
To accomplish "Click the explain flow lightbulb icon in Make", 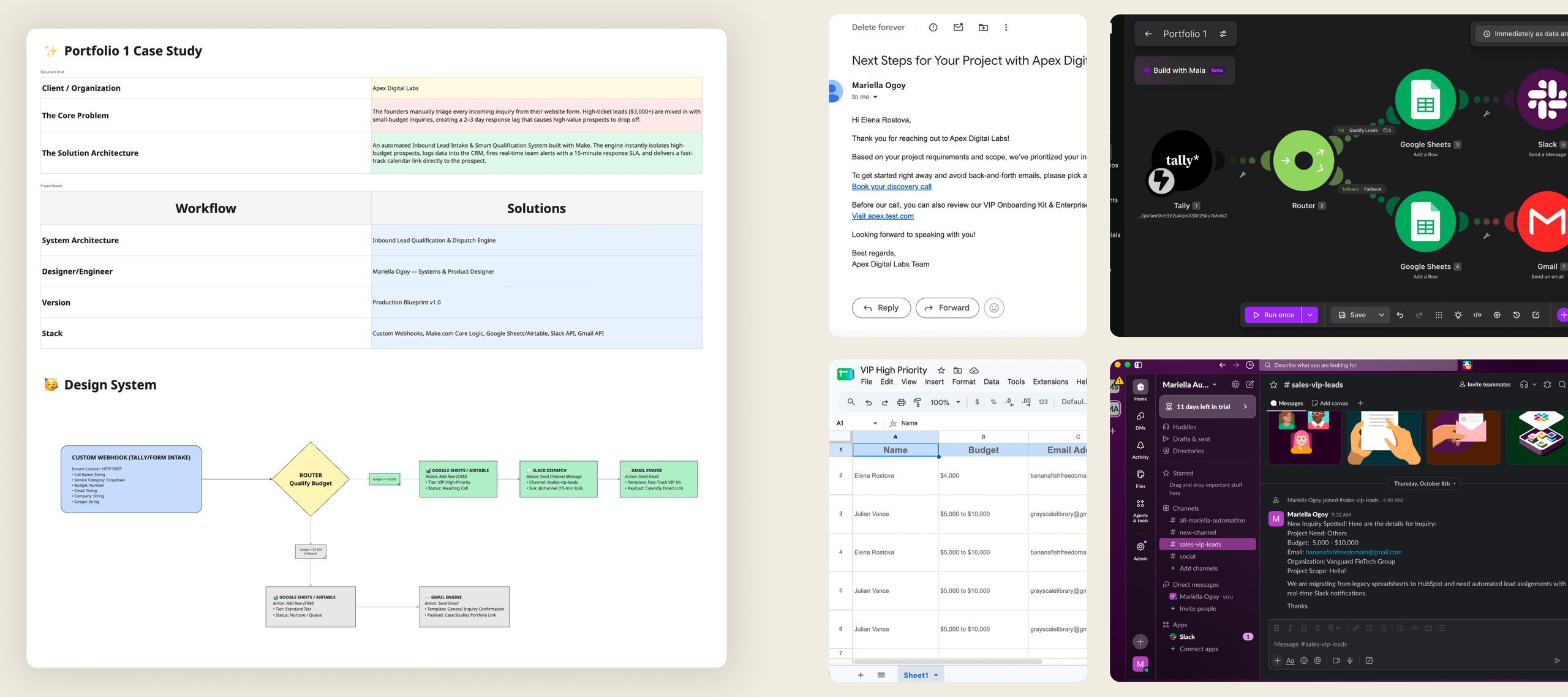I will click(1458, 315).
